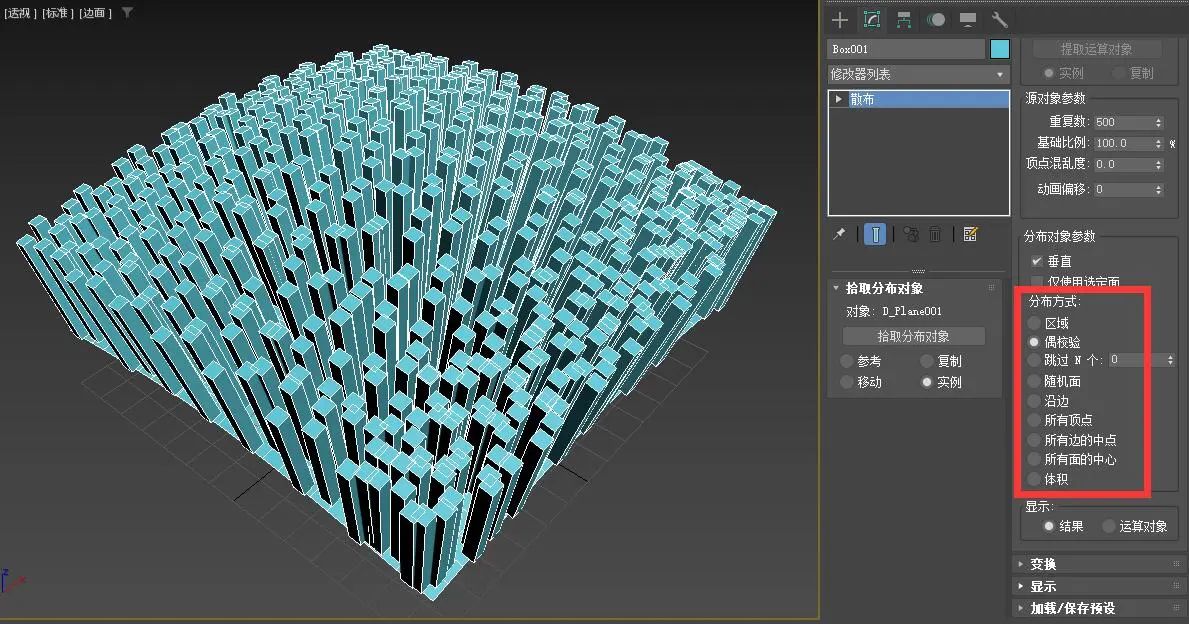Open the Create command panel tab
The width and height of the screenshot is (1189, 624).
[839, 20]
